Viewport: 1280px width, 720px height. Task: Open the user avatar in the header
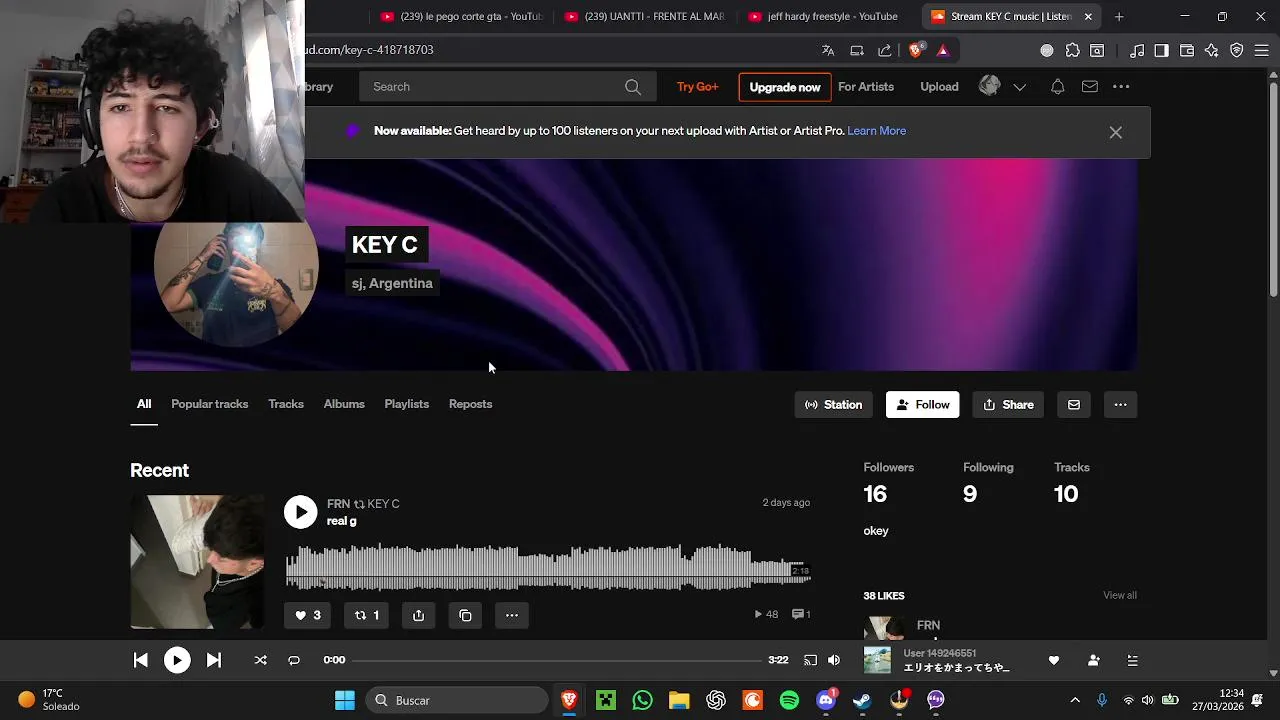989,86
